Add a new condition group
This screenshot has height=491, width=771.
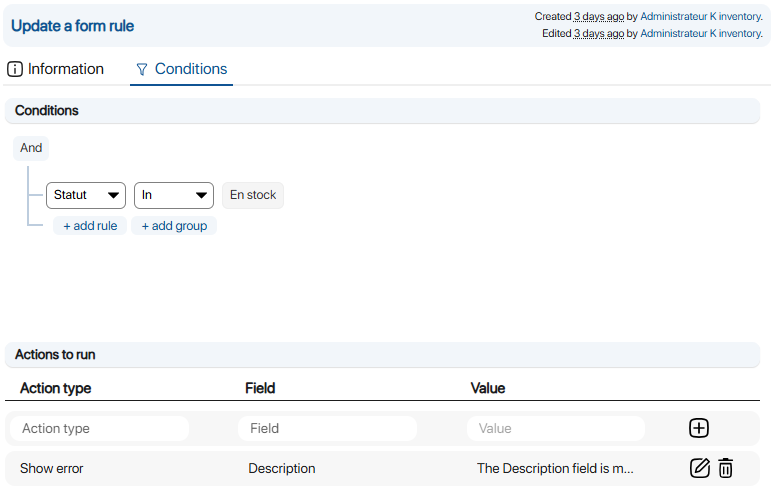point(174,226)
